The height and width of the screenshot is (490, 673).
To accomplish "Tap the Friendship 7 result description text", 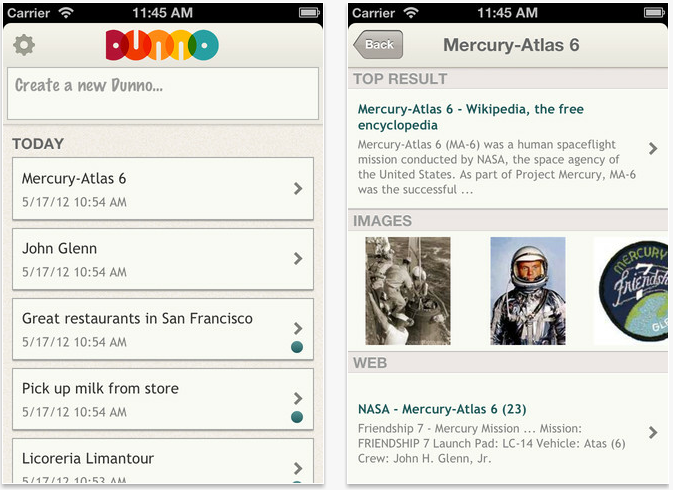I will pyautogui.click(x=491, y=444).
